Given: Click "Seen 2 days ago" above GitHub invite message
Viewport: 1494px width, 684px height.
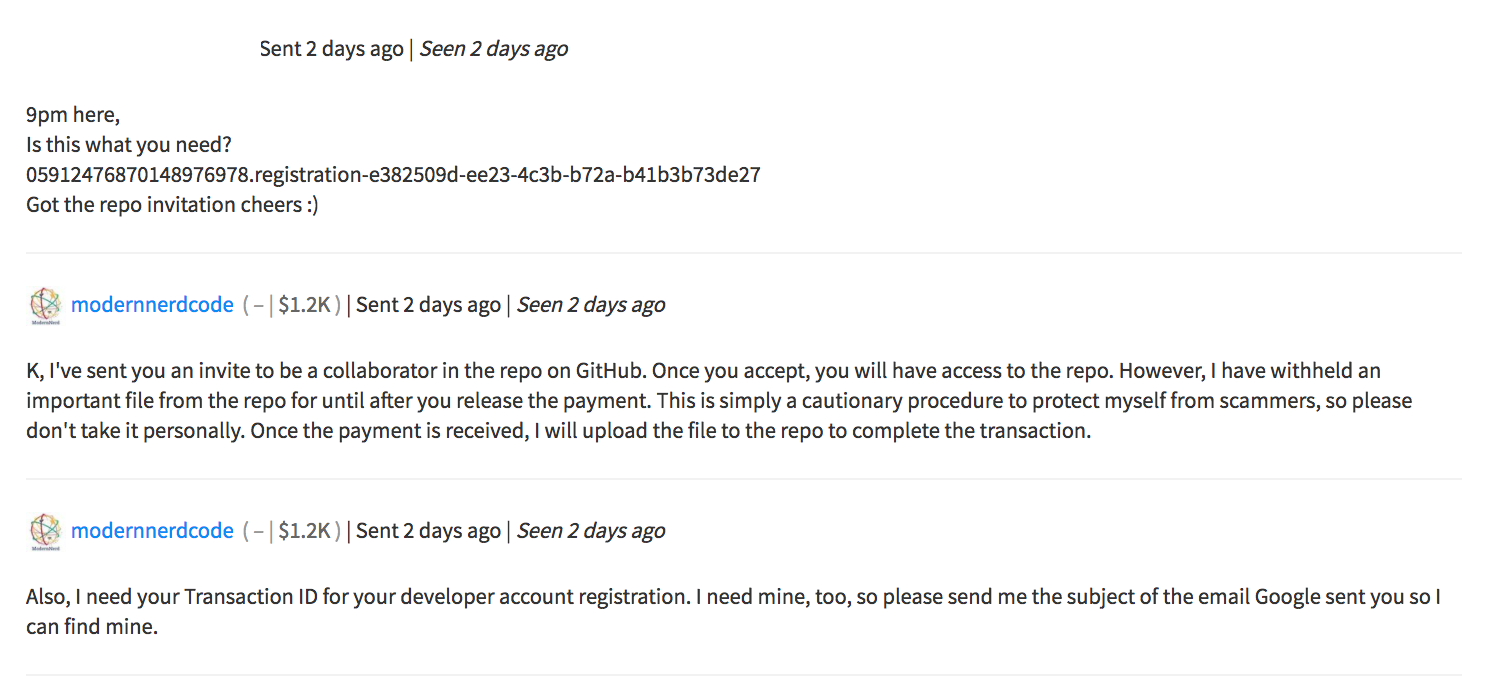Looking at the screenshot, I should tap(590, 305).
